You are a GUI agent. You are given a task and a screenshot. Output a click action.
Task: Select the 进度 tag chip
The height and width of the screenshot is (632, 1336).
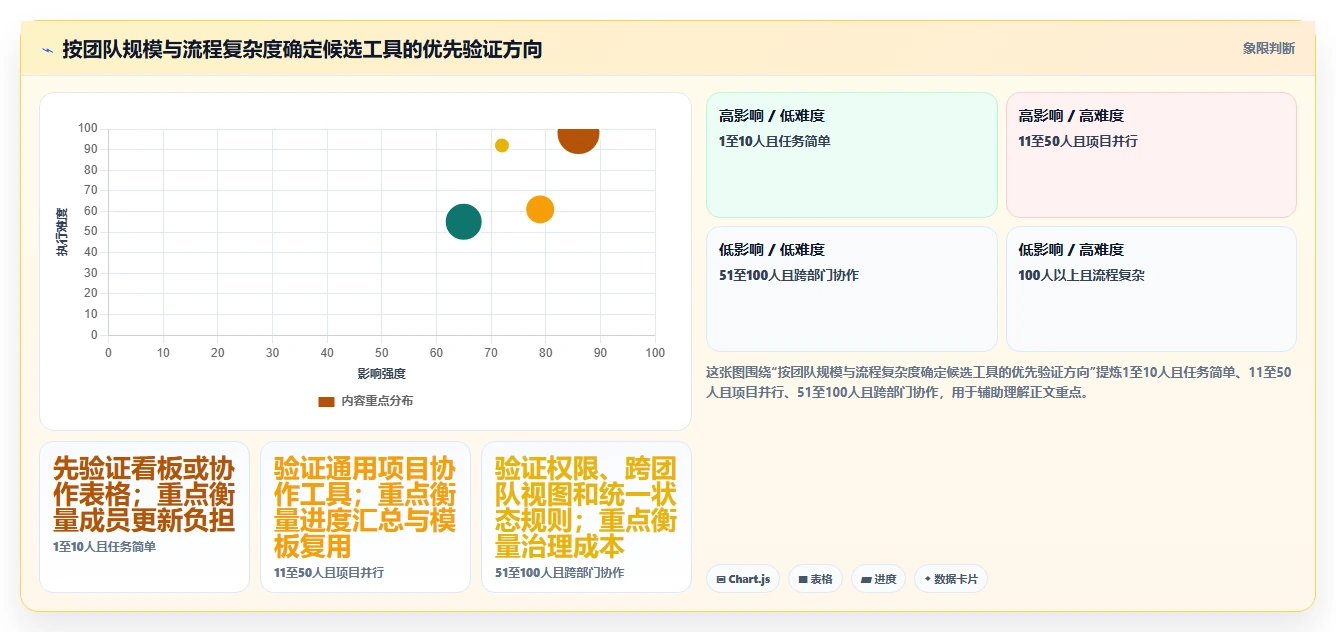pos(879,579)
